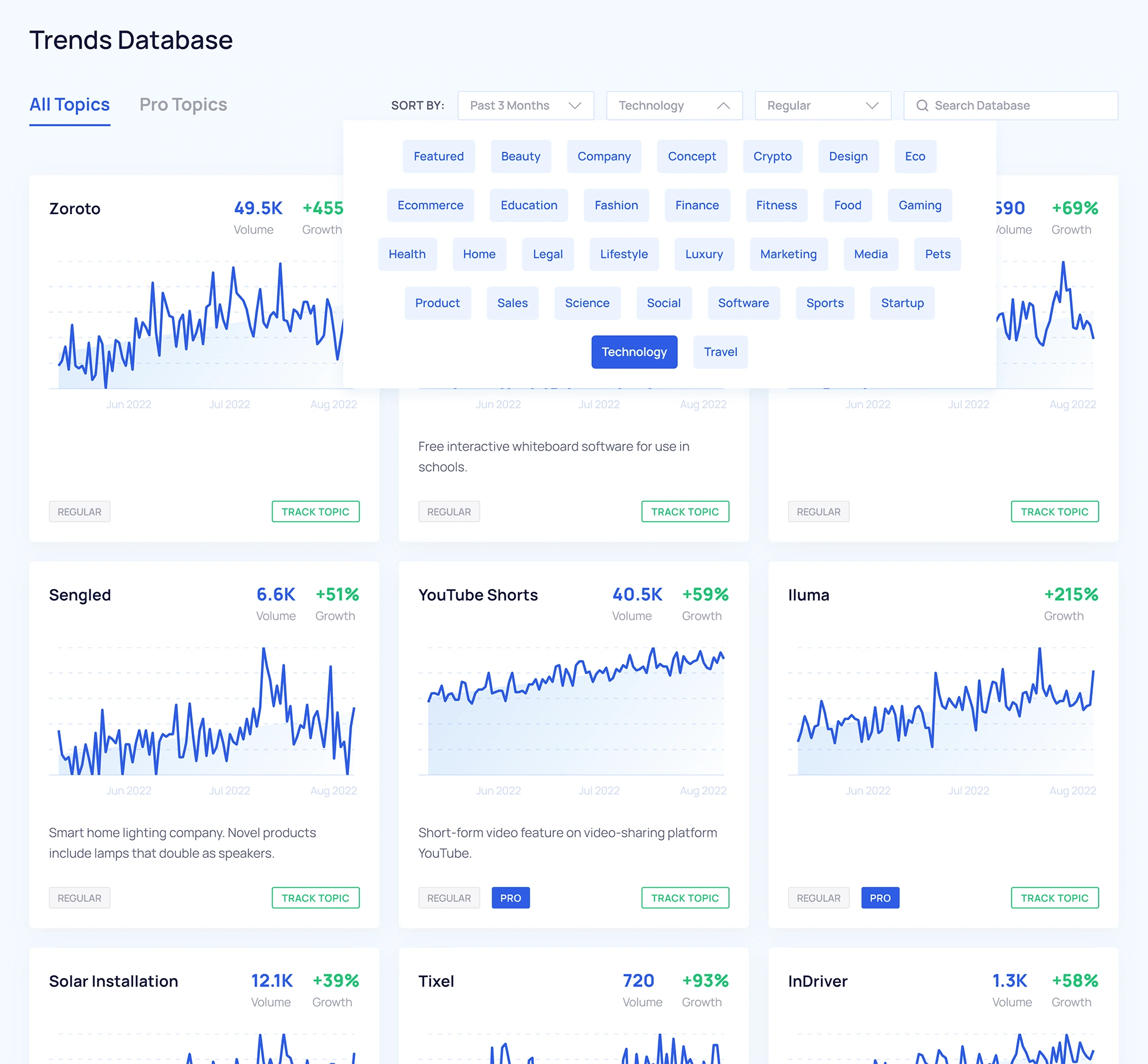
Task: Select the Sports category
Action: click(x=825, y=303)
